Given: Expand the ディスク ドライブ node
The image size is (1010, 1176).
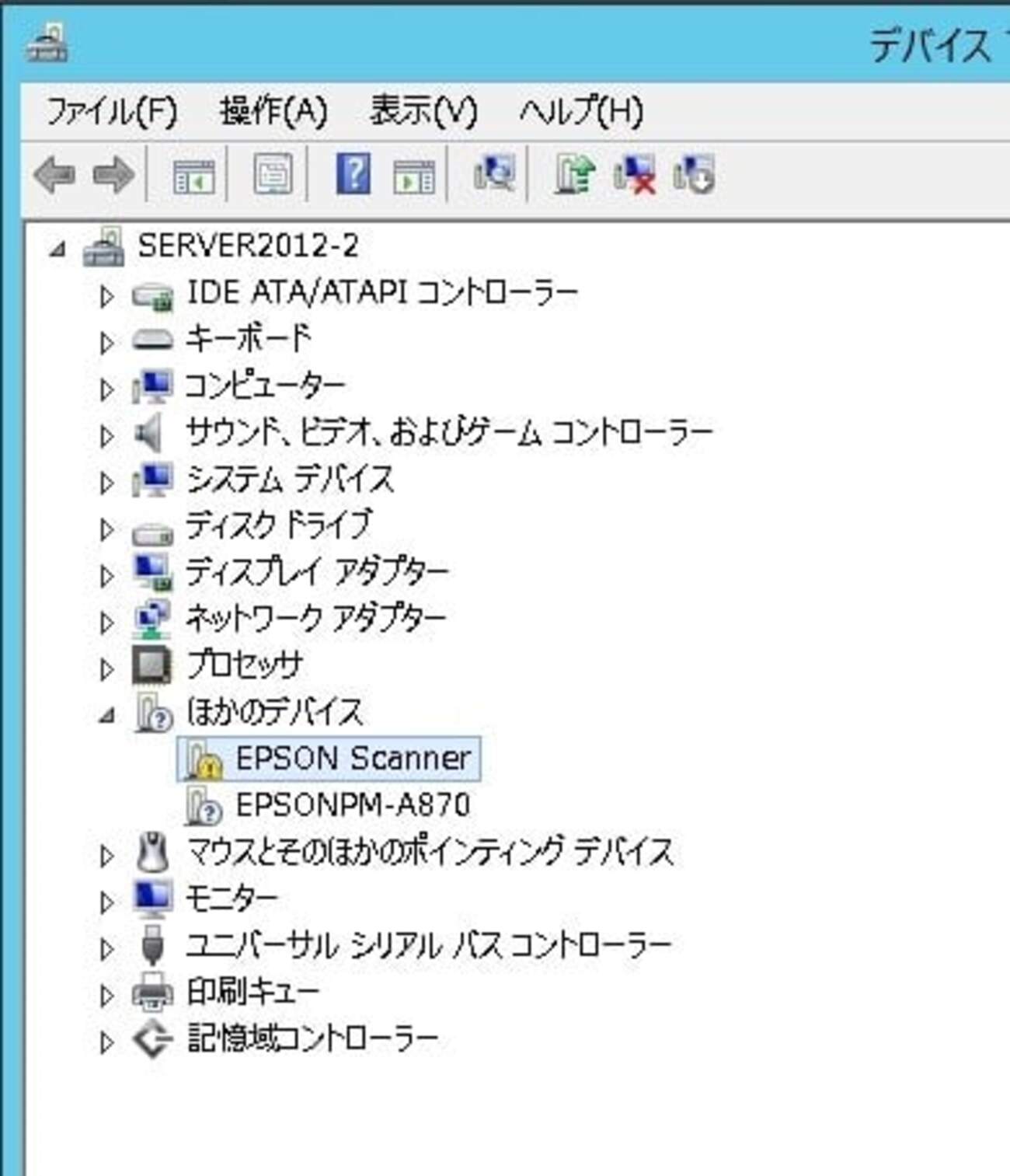Looking at the screenshot, I should [106, 529].
